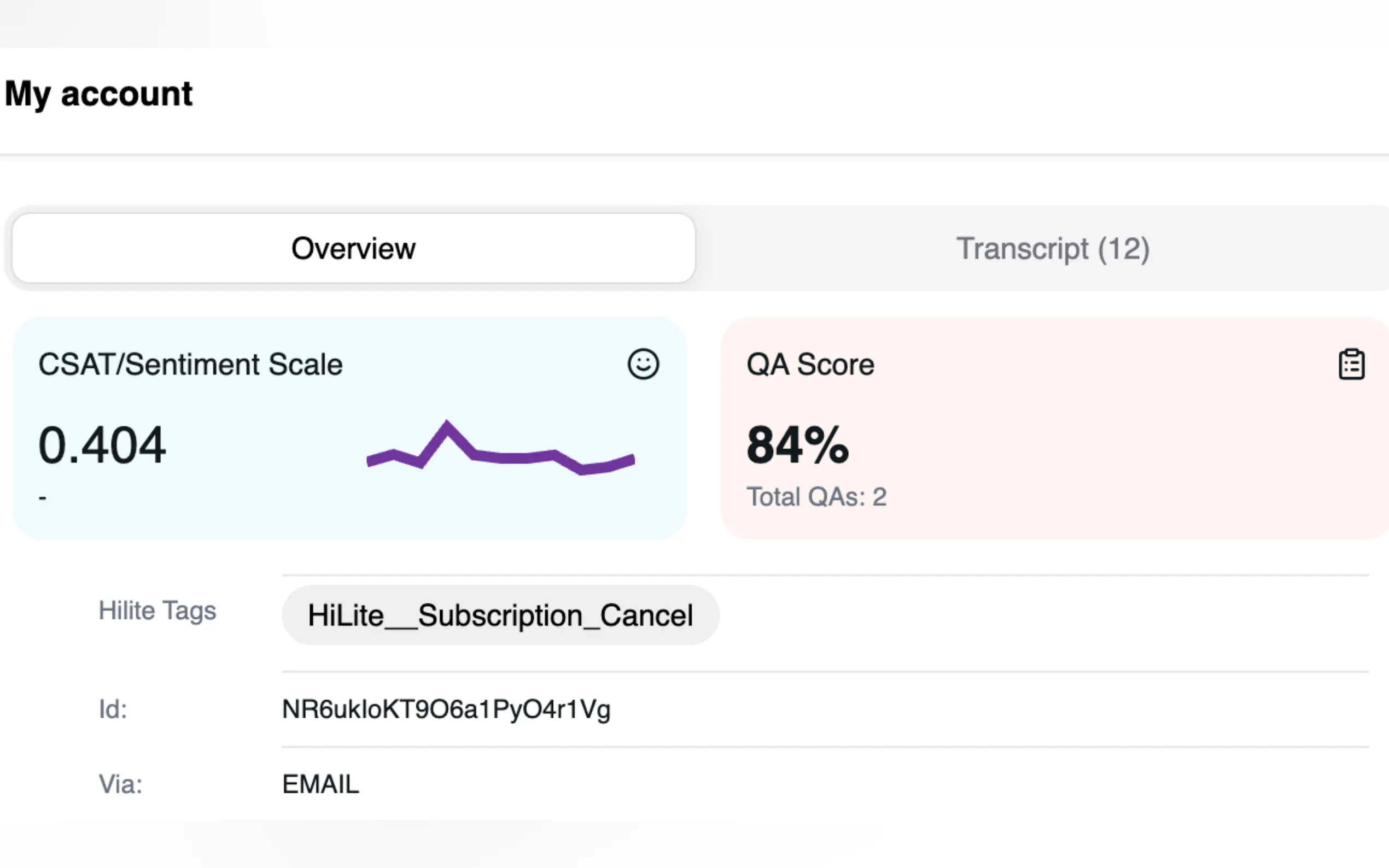Image resolution: width=1389 pixels, height=868 pixels.
Task: Click the My account heading
Action: [x=98, y=93]
